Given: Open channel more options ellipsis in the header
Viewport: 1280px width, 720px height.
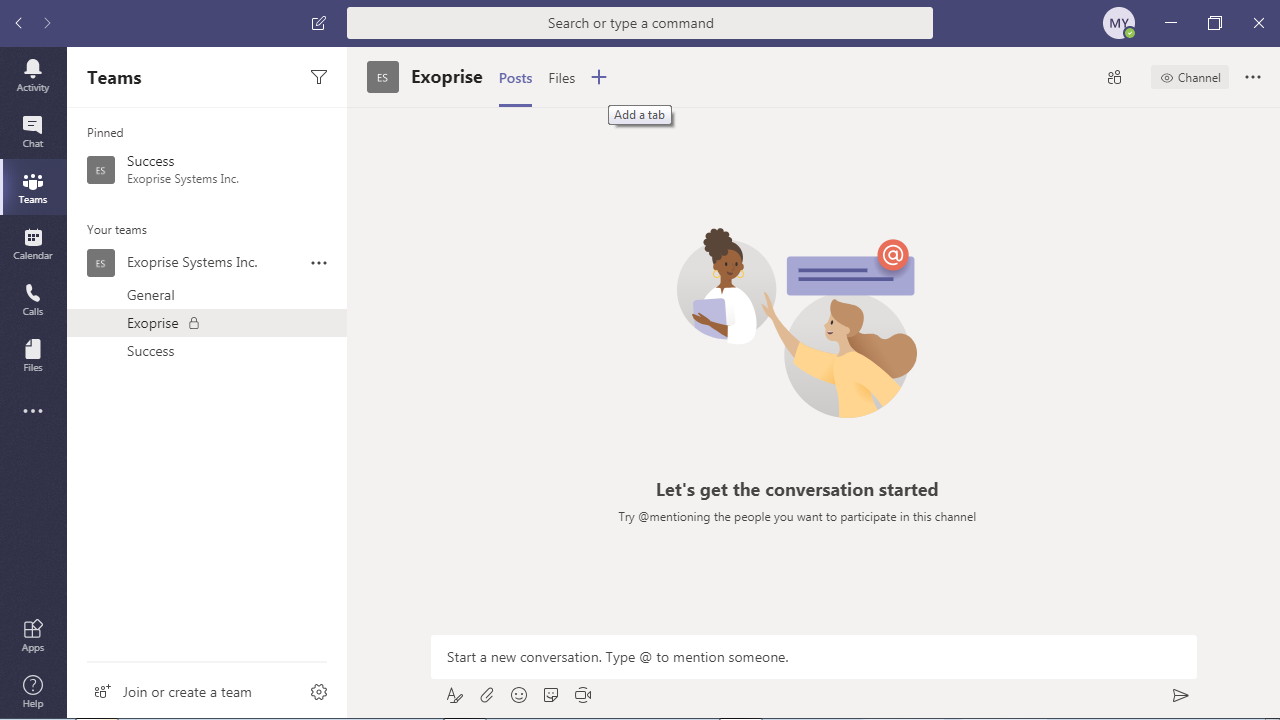Looking at the screenshot, I should [x=1253, y=77].
